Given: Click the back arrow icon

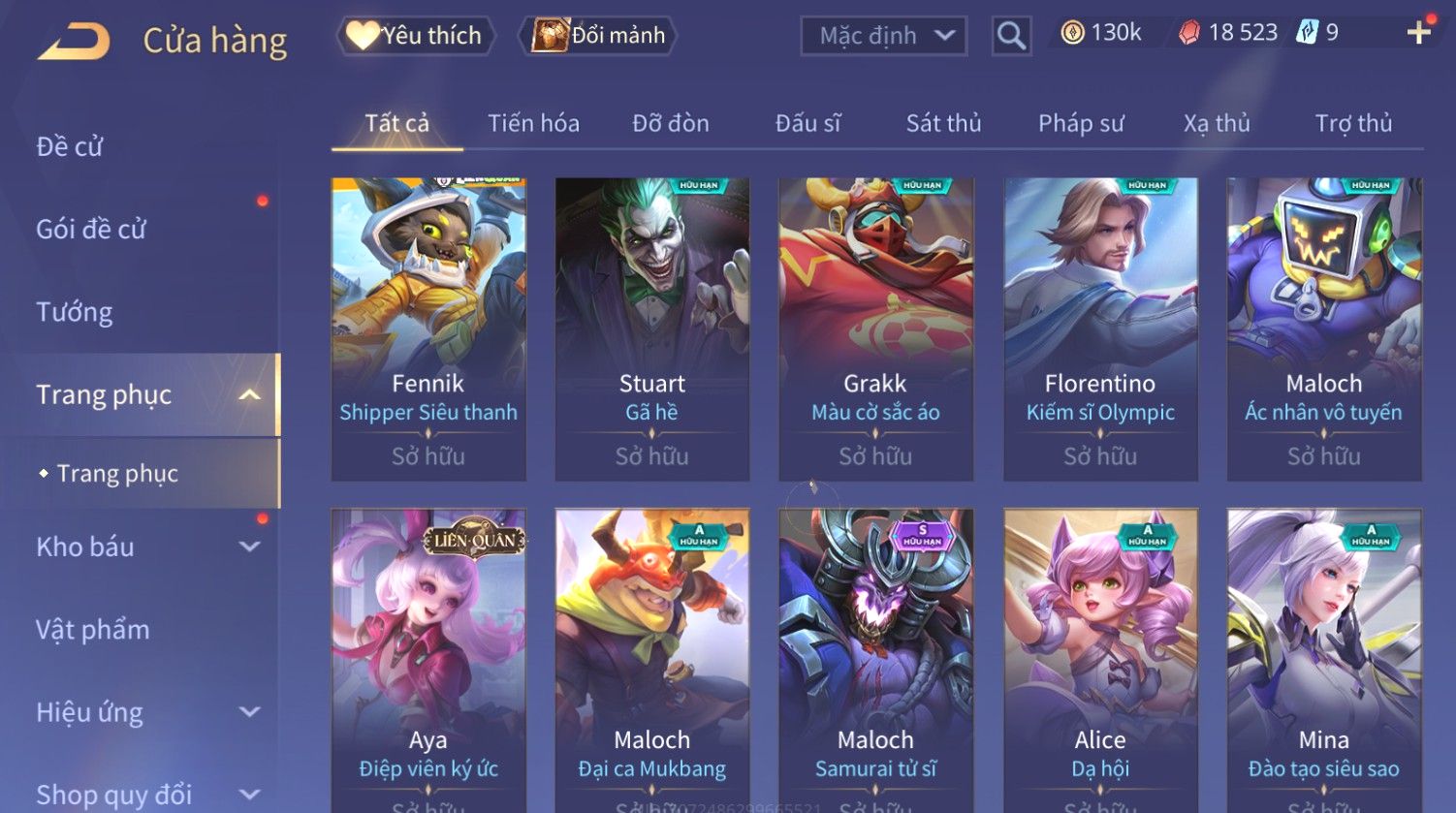Looking at the screenshot, I should (74, 41).
